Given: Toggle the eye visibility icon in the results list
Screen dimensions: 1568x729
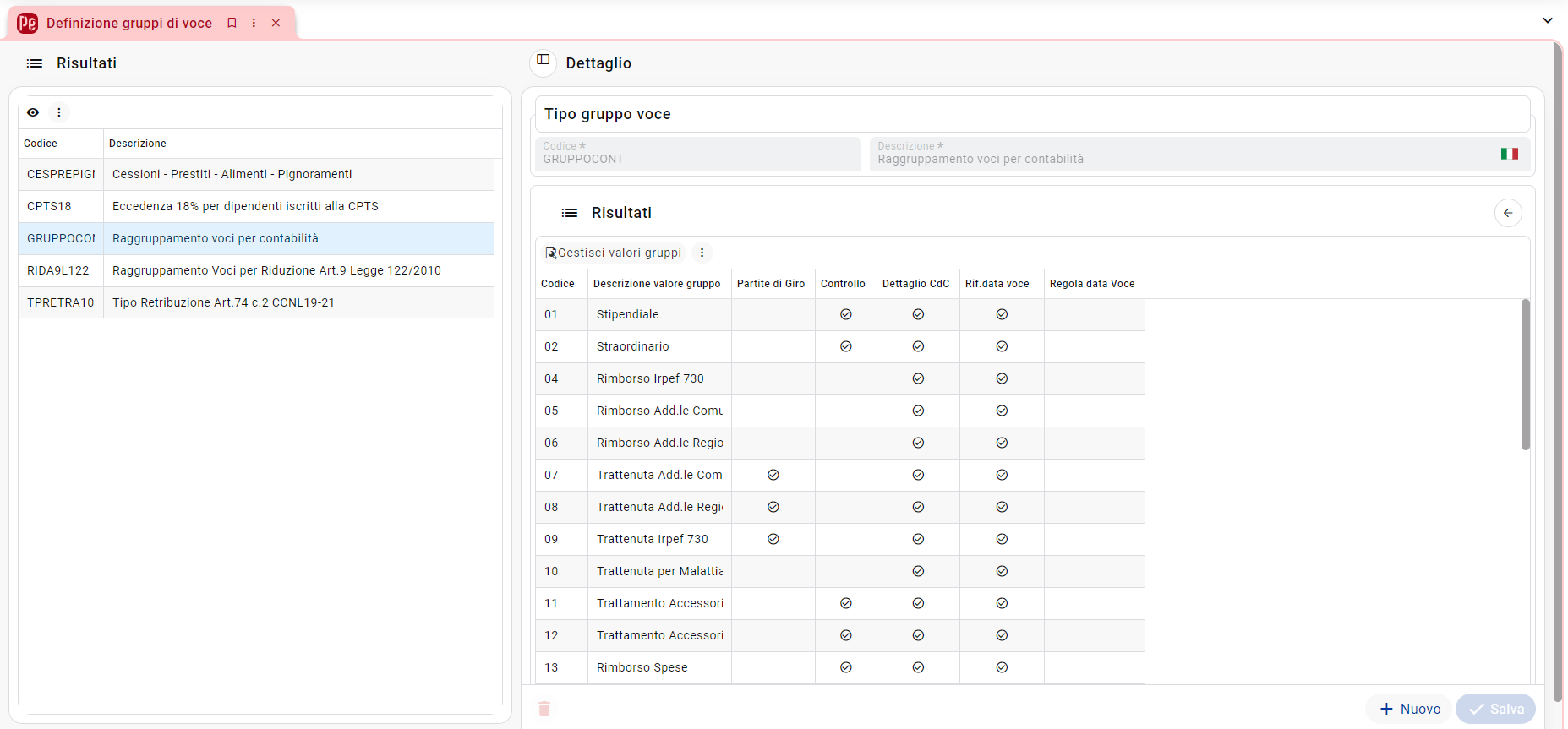Looking at the screenshot, I should pyautogui.click(x=33, y=112).
